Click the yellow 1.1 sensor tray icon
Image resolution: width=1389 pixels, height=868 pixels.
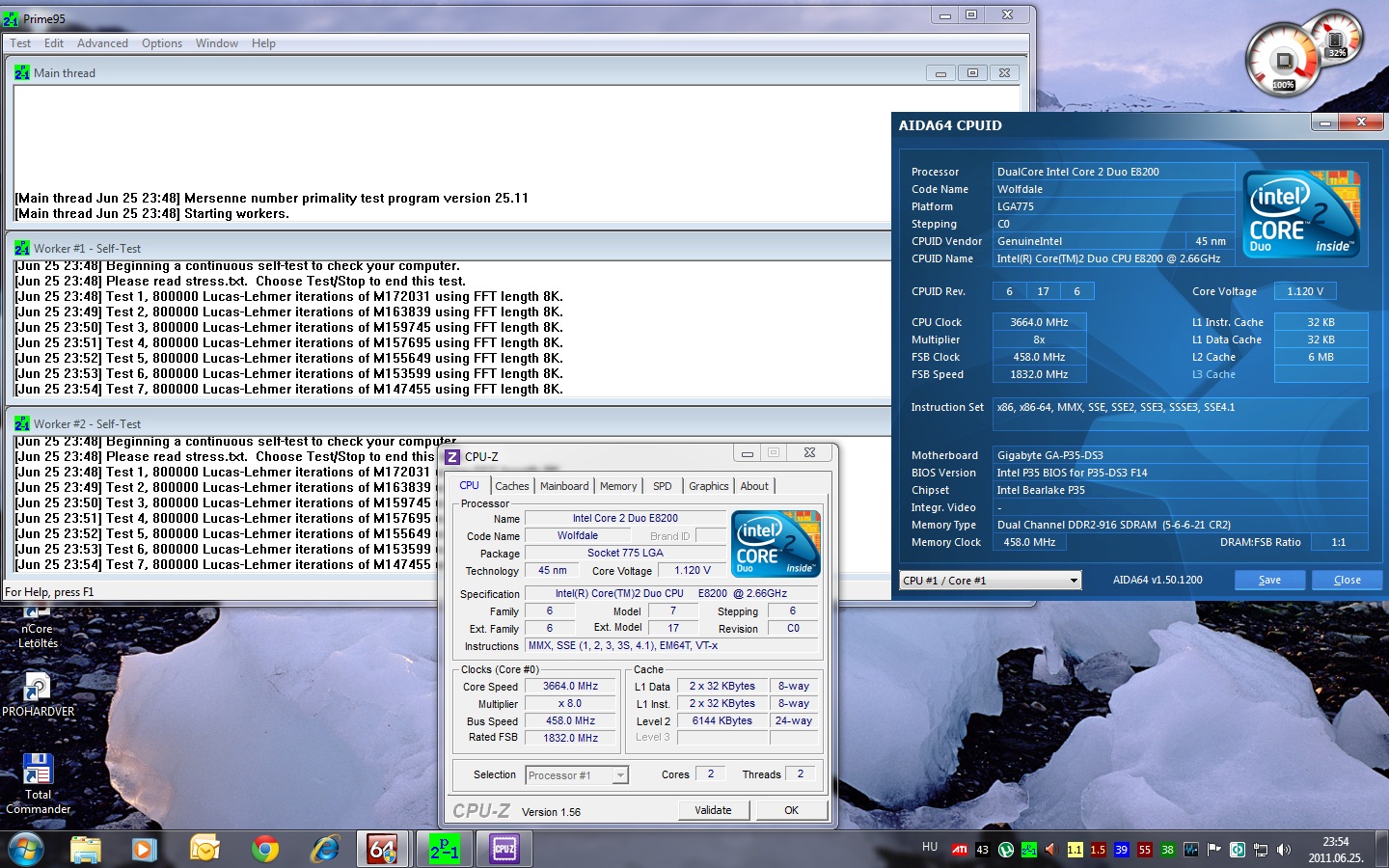point(1075,850)
